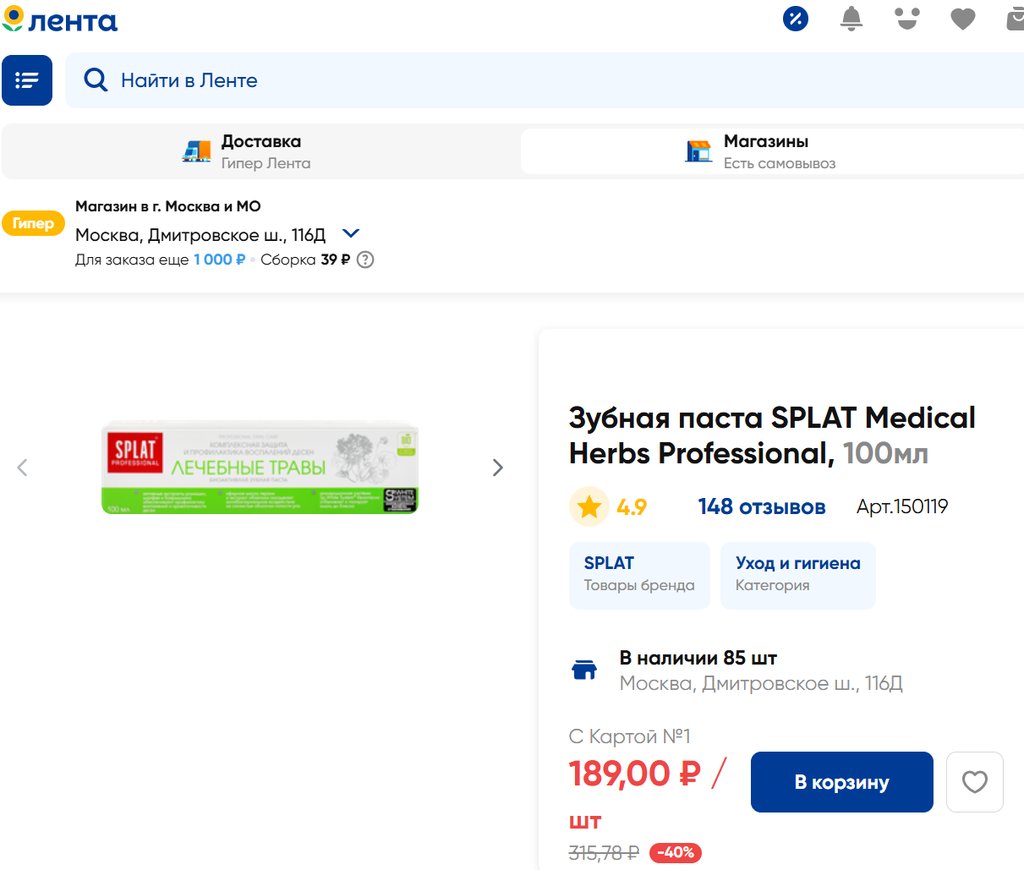Select the Доставка Гипер Лента tab

click(x=261, y=152)
